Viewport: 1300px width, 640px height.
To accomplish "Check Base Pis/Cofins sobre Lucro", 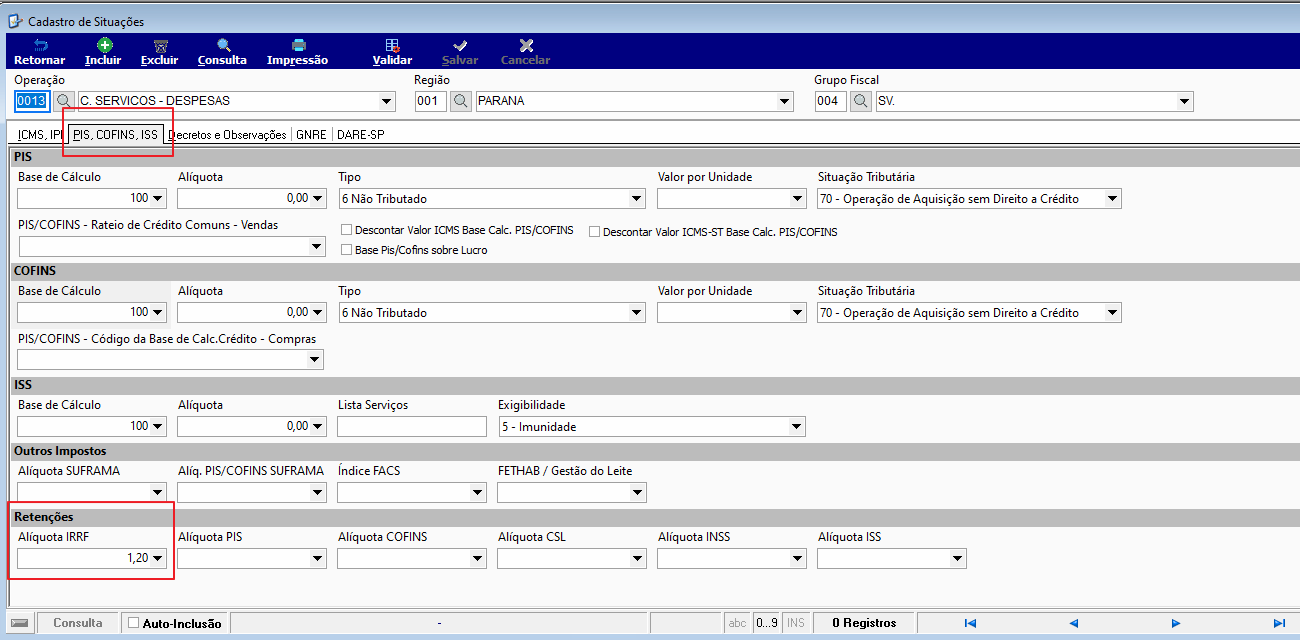I will [347, 250].
